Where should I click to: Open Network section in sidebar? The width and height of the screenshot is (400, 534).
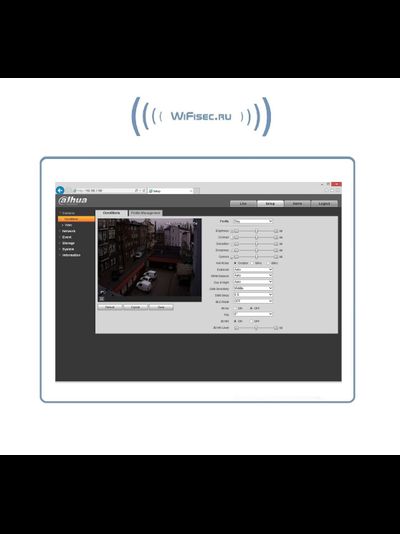click(x=68, y=231)
